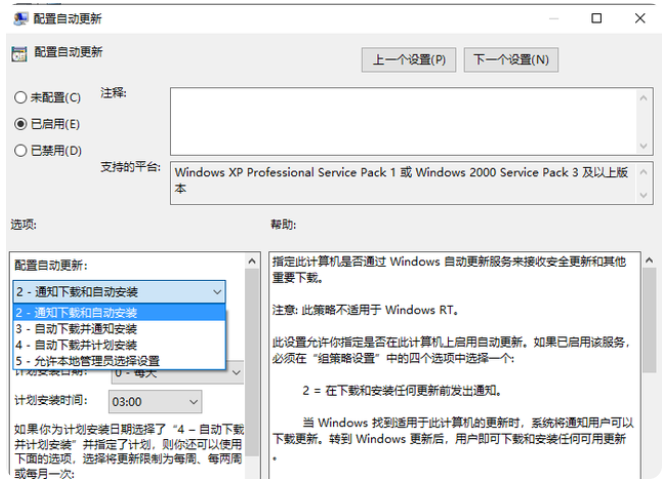The width and height of the screenshot is (667, 484).
Task: Click help text '注意: 此策略不适用于 Windows RT'
Action: pyautogui.click(x=365, y=310)
